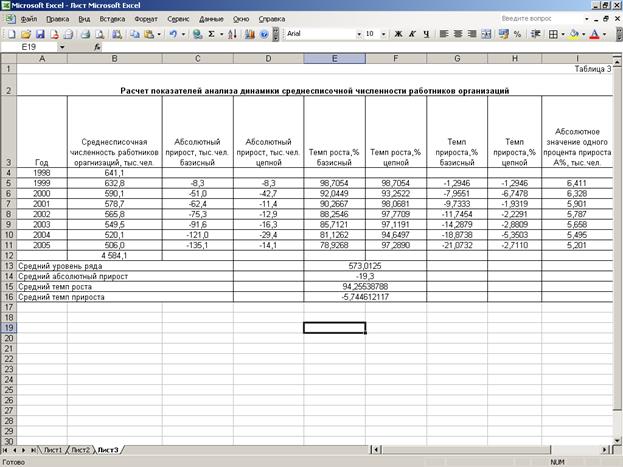Click the Средний темп роста label cell
Image resolution: width=623 pixels, height=467 pixels.
[125, 287]
